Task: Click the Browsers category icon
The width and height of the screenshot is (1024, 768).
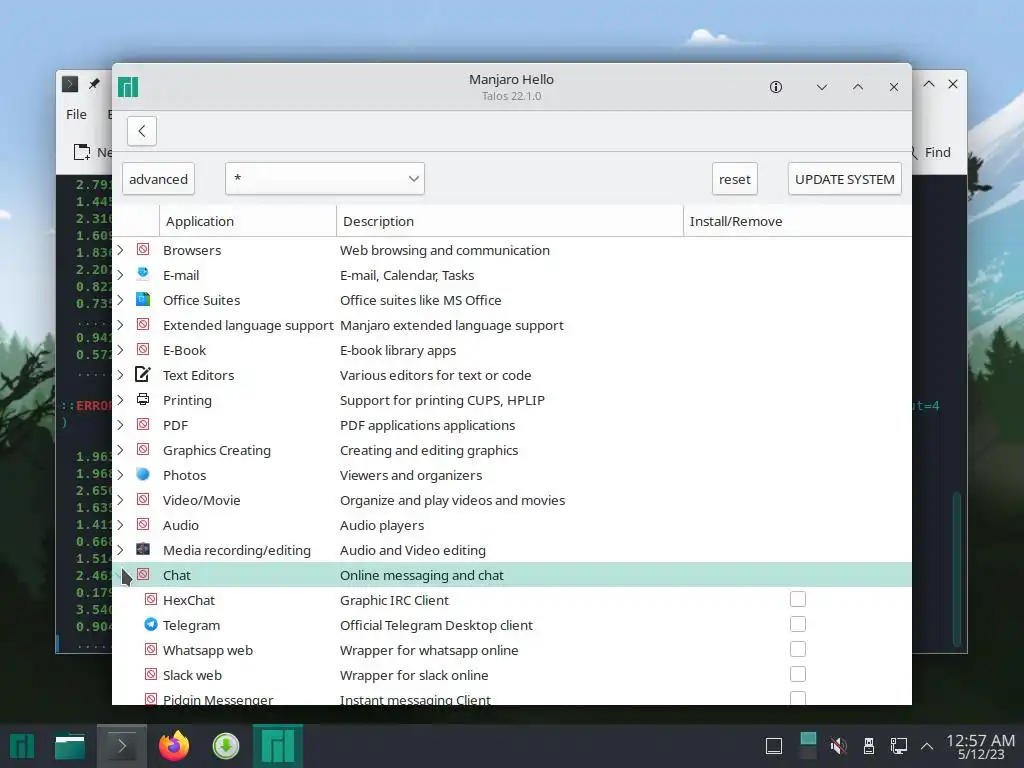Action: (x=143, y=249)
